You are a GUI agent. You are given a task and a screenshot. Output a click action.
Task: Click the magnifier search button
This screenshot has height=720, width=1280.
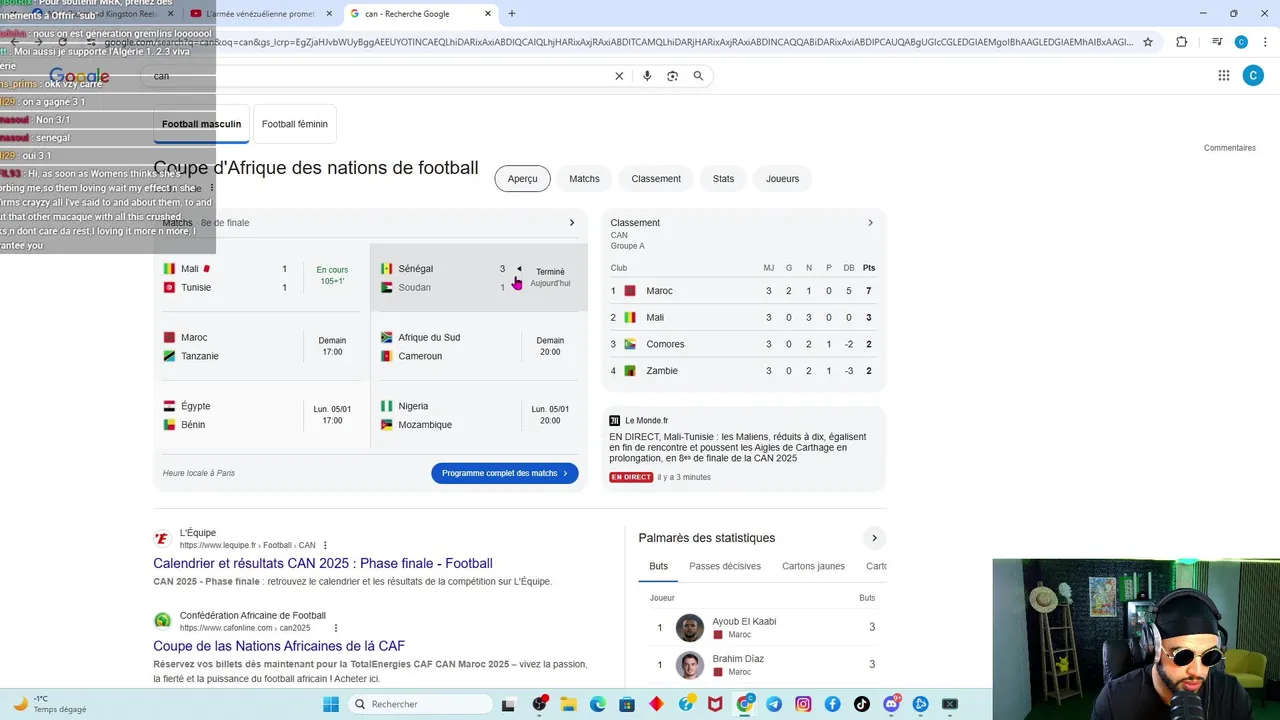(x=698, y=76)
